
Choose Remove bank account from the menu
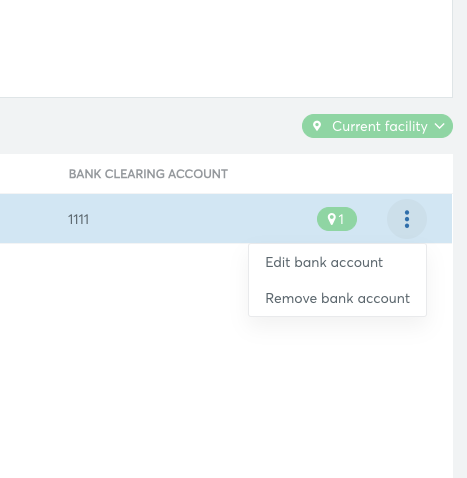tap(337, 298)
